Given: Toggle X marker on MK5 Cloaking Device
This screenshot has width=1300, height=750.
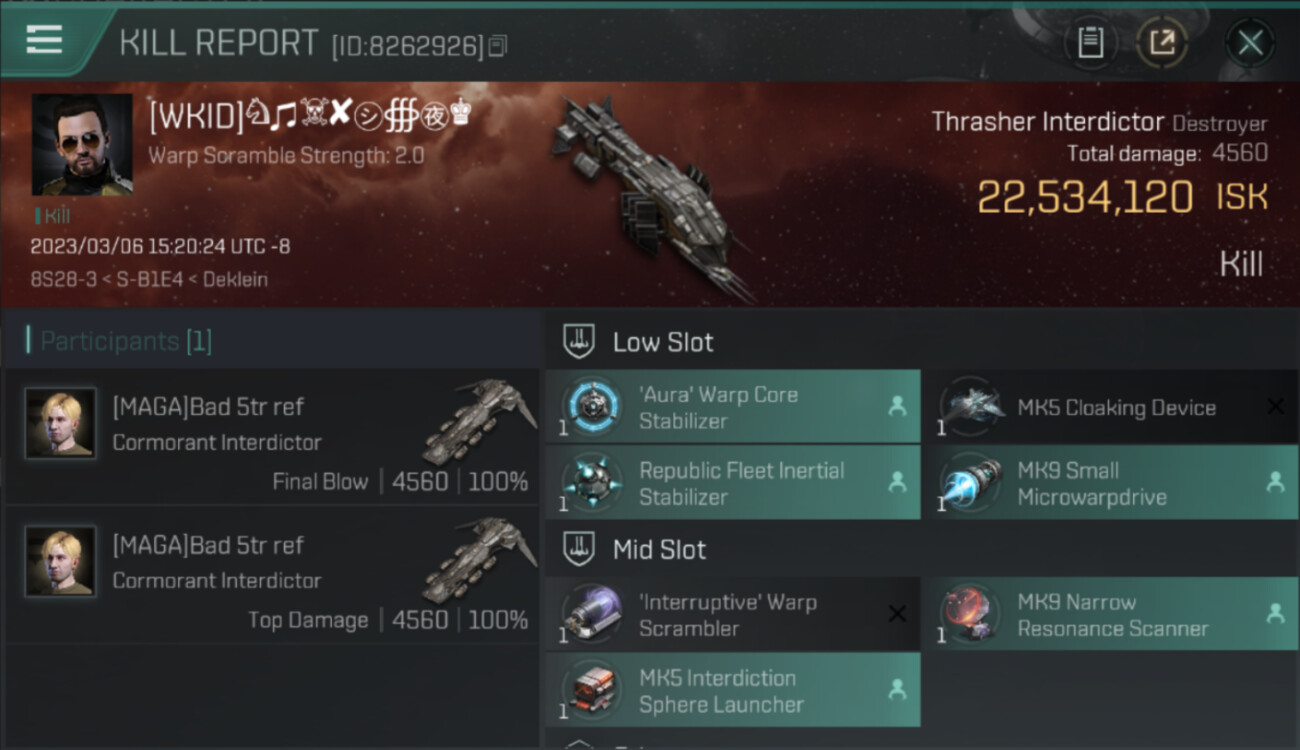Looking at the screenshot, I should pyautogui.click(x=1275, y=406).
